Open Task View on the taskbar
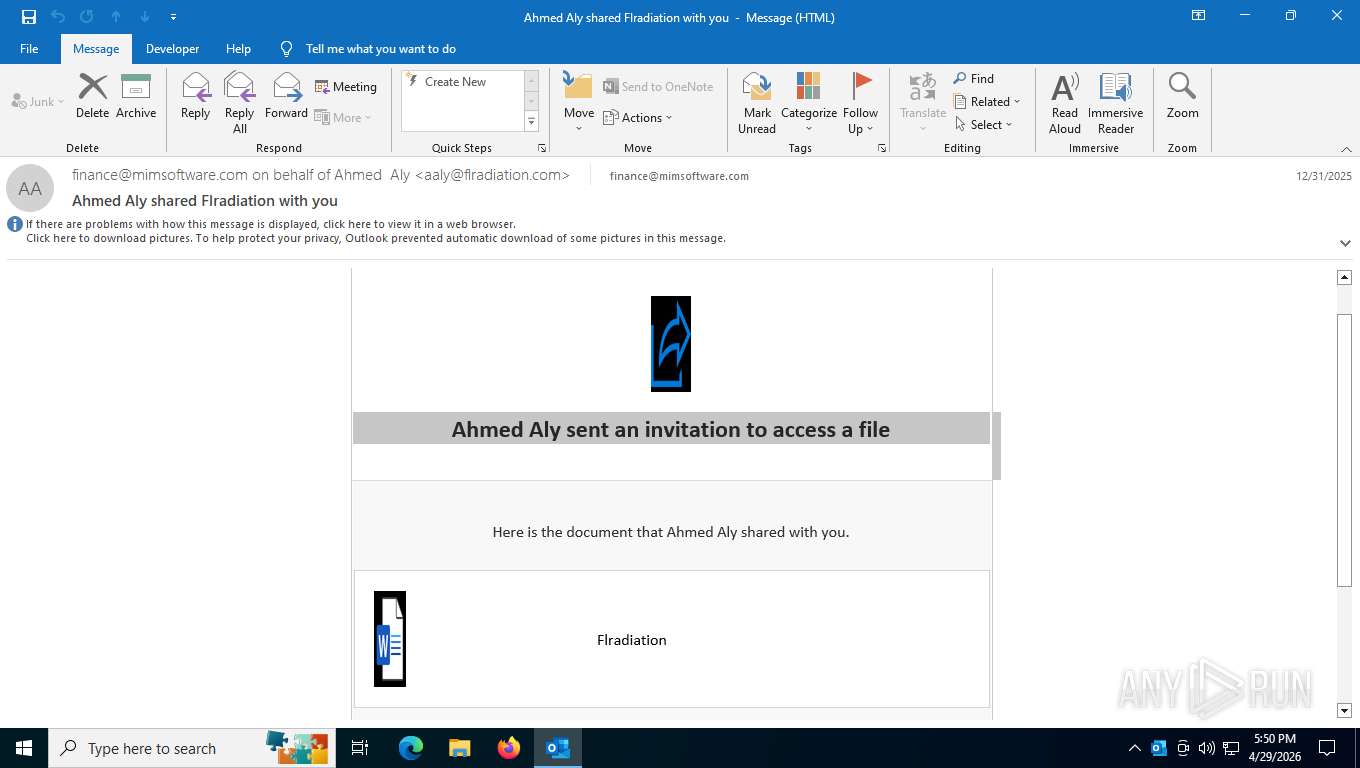Image resolution: width=1360 pixels, height=768 pixels. click(360, 748)
